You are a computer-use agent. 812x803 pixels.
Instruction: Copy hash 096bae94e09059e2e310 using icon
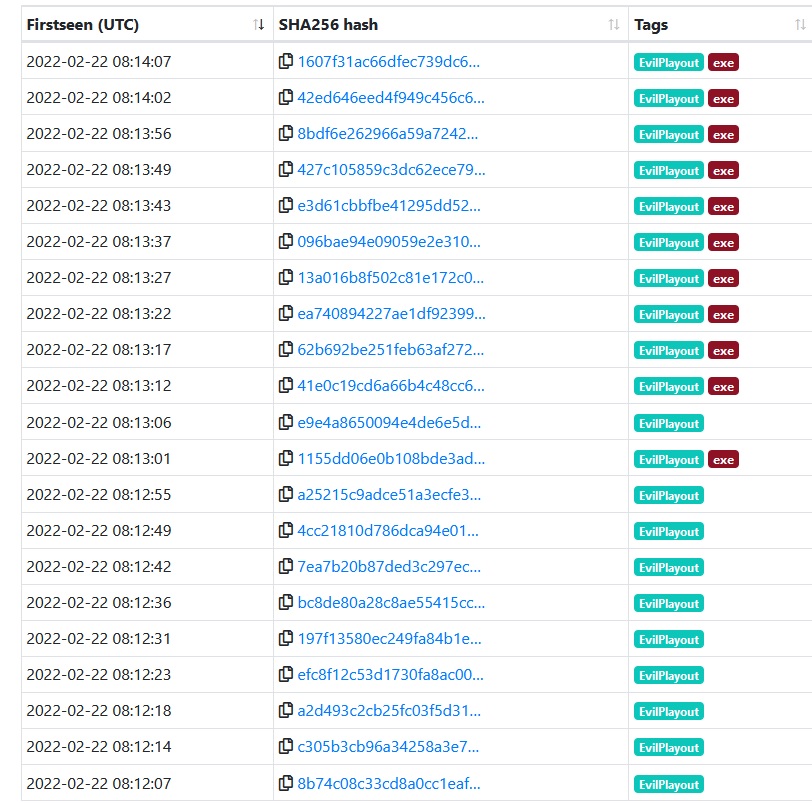tap(285, 241)
